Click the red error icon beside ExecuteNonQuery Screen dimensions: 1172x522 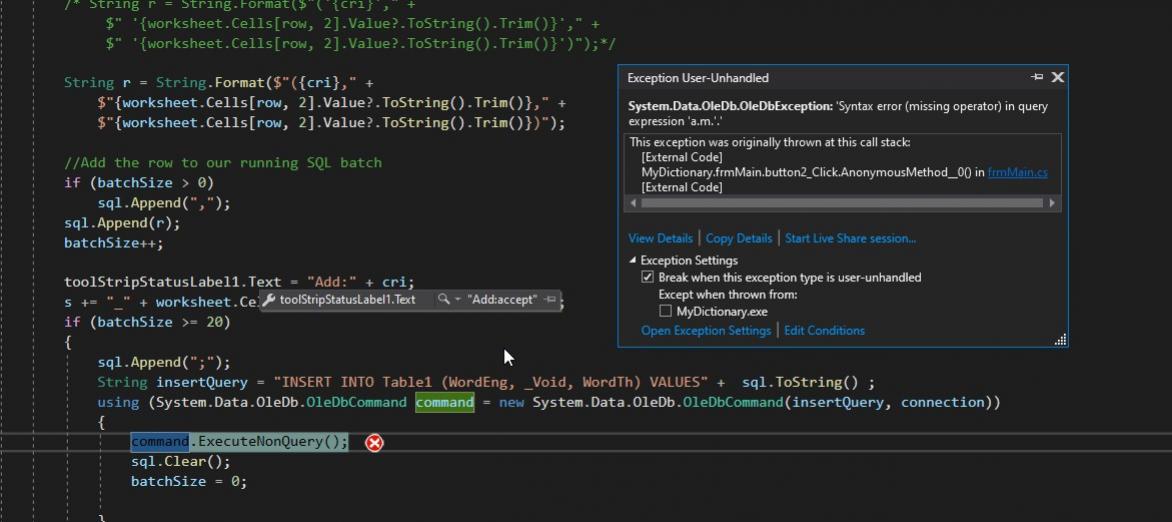[374, 442]
